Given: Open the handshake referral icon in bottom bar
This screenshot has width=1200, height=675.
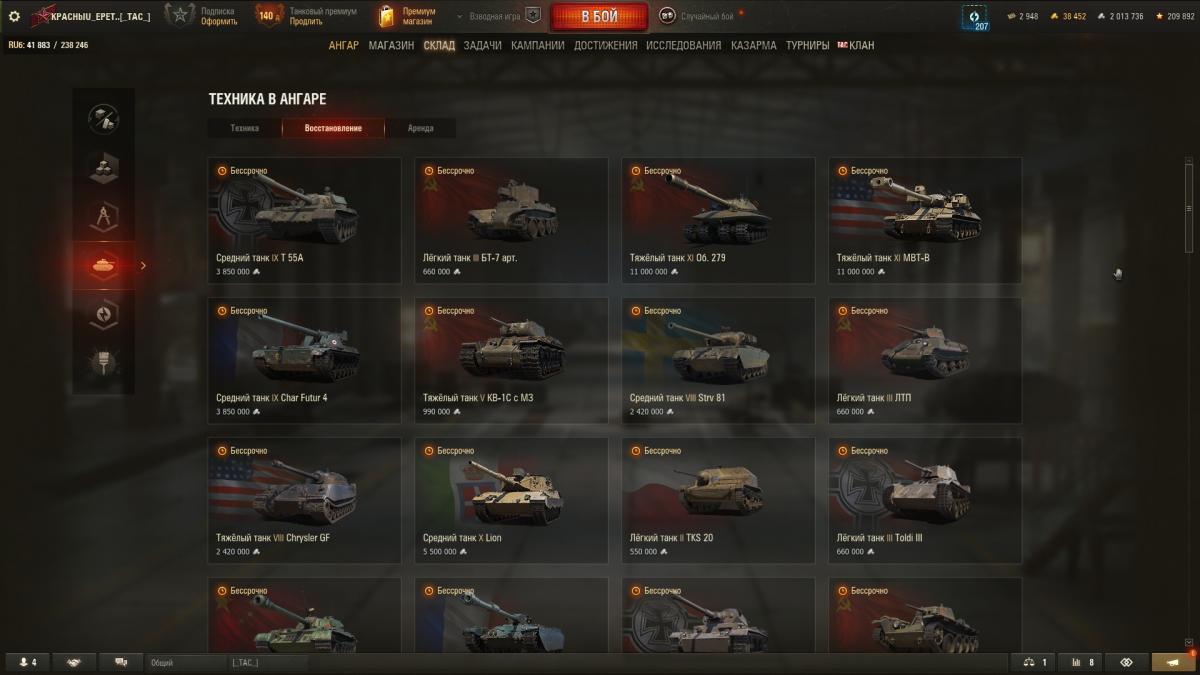Looking at the screenshot, I should pos(74,662).
